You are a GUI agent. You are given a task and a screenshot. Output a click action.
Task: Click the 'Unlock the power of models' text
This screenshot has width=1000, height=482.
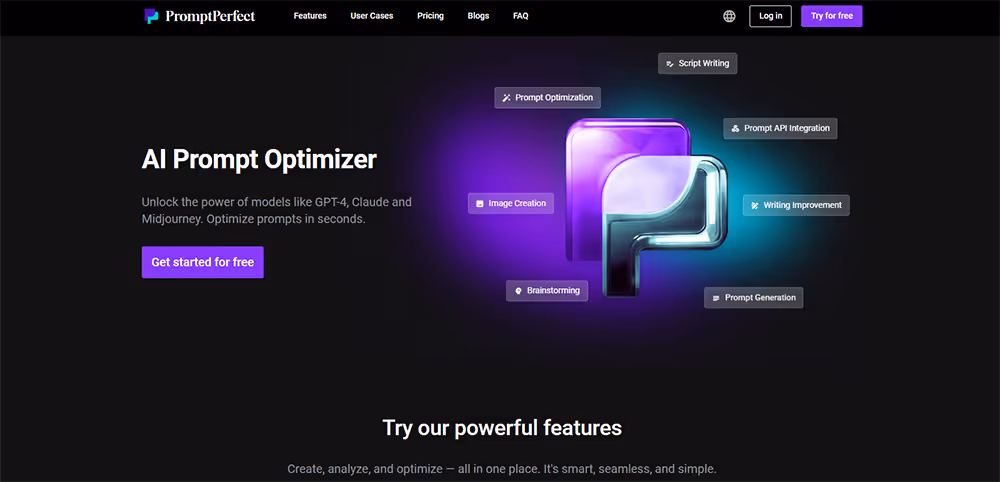click(x=277, y=210)
